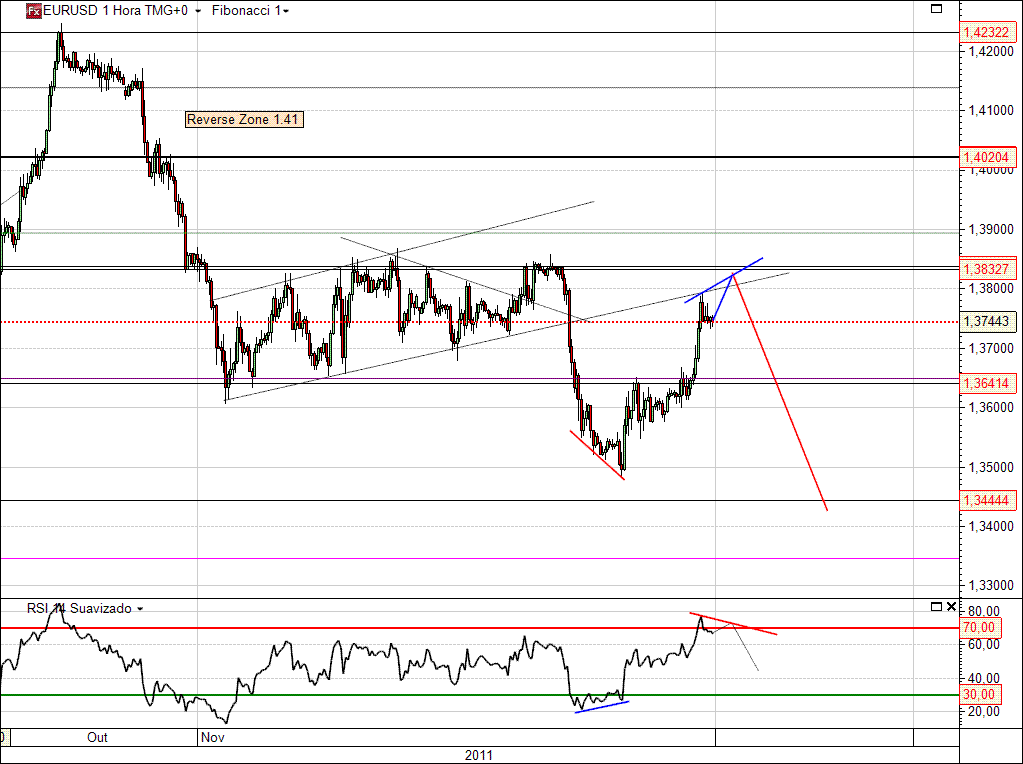Close the RSI indicator panel
This screenshot has height=764, width=1023.
tap(951, 607)
